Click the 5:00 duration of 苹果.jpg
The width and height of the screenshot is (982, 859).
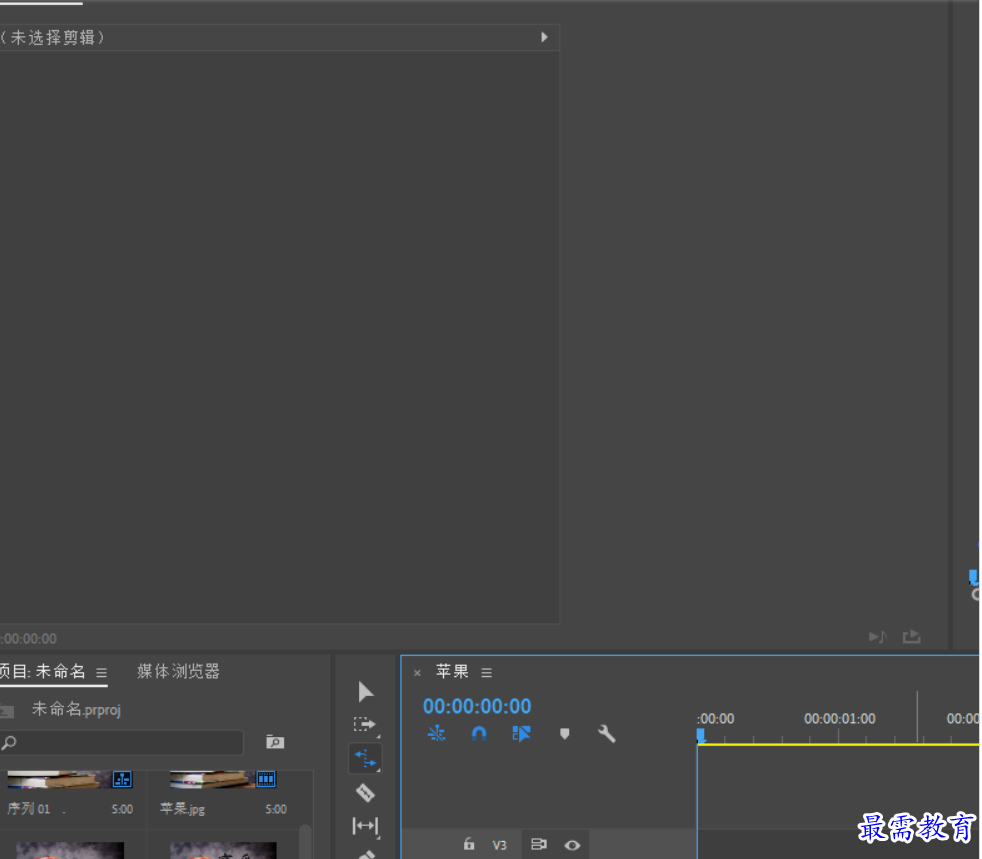(x=276, y=810)
